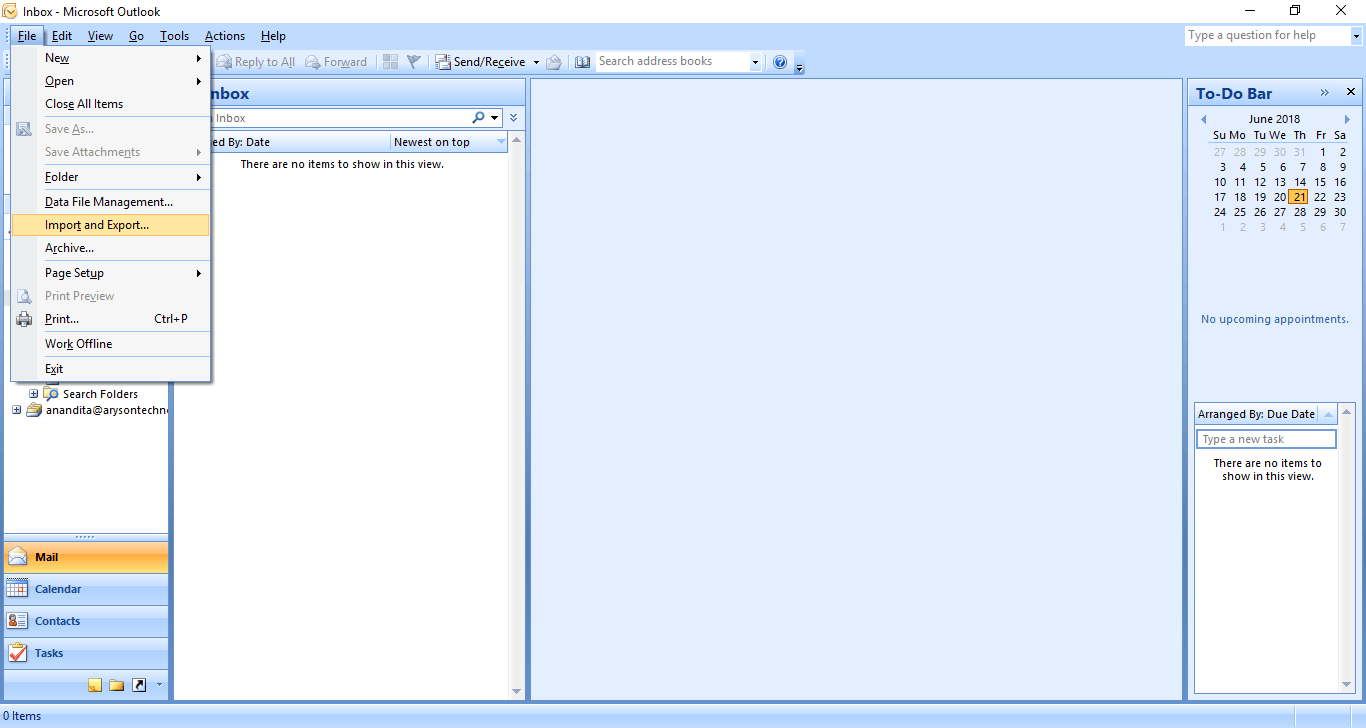
Task: Open the Go menu
Action: pos(136,36)
